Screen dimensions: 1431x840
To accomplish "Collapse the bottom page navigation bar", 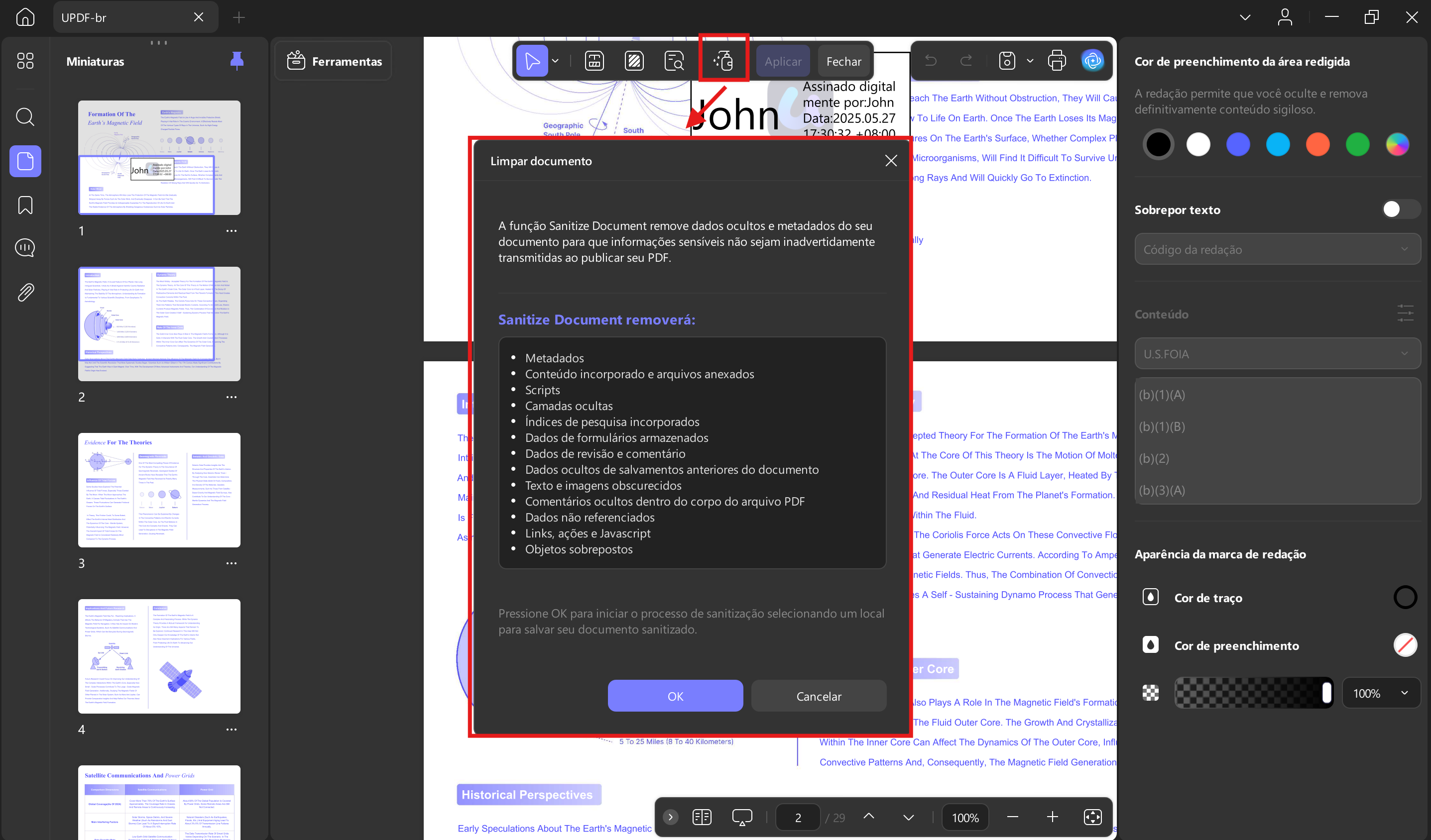I will [x=670, y=817].
